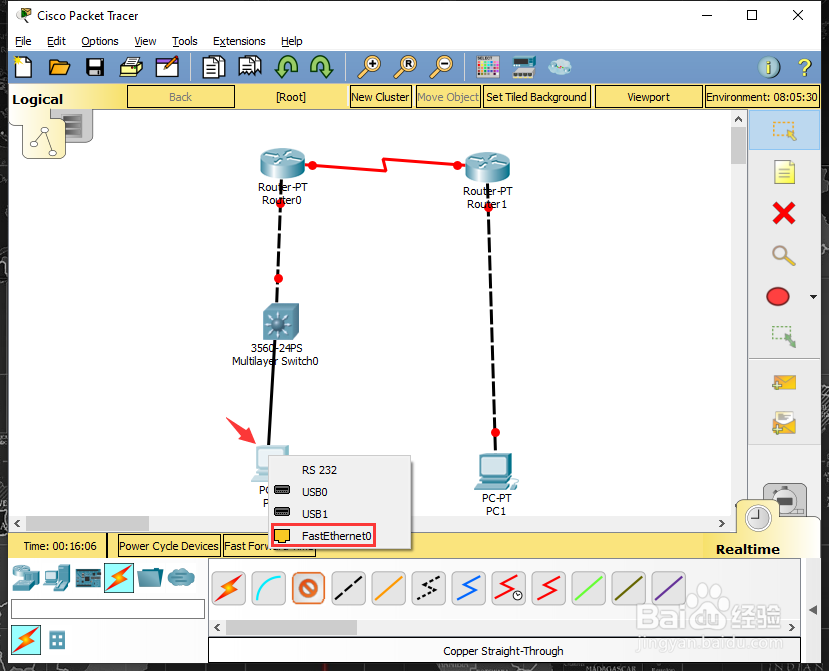Add a Complex PDU open envelope
829x671 pixels.
pyautogui.click(x=784, y=424)
